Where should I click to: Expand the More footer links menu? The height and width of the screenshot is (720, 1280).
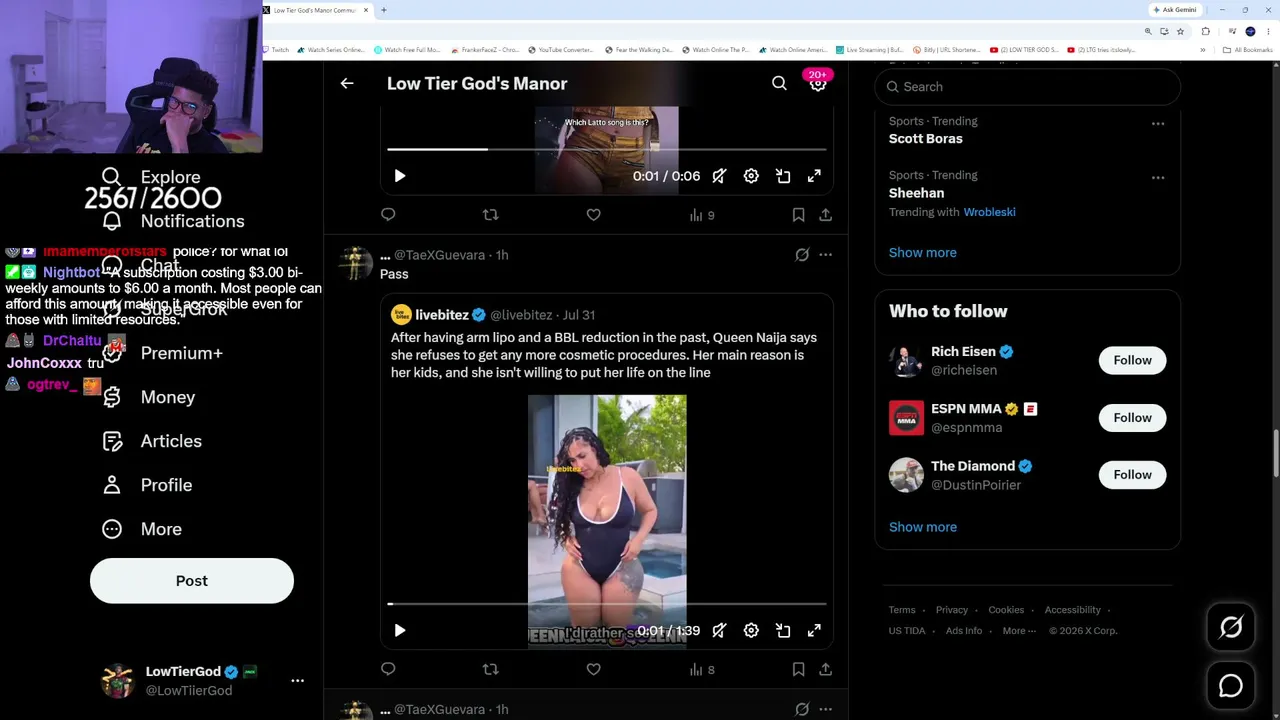(1018, 631)
